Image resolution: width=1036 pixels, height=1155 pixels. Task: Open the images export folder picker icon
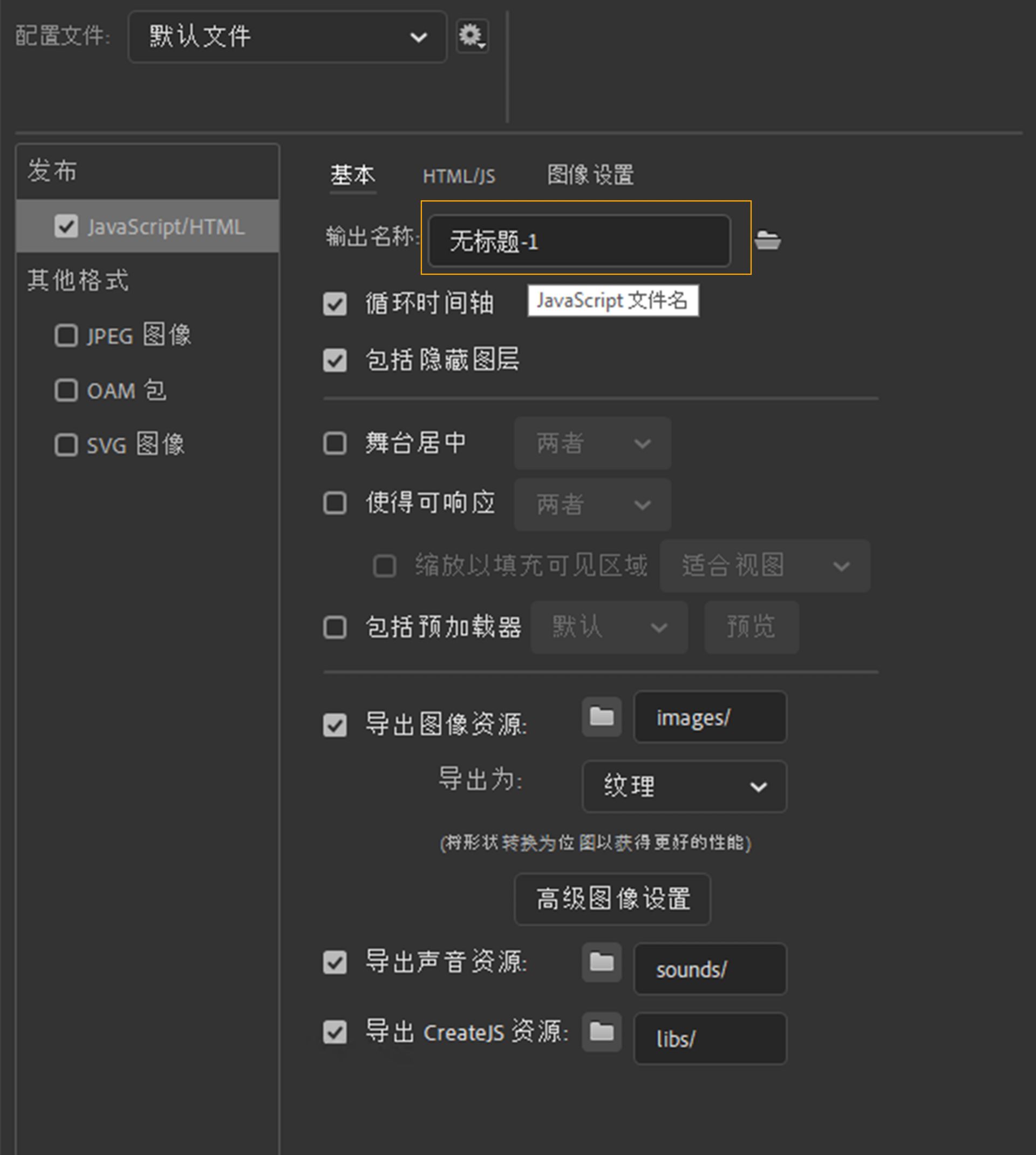[x=601, y=717]
